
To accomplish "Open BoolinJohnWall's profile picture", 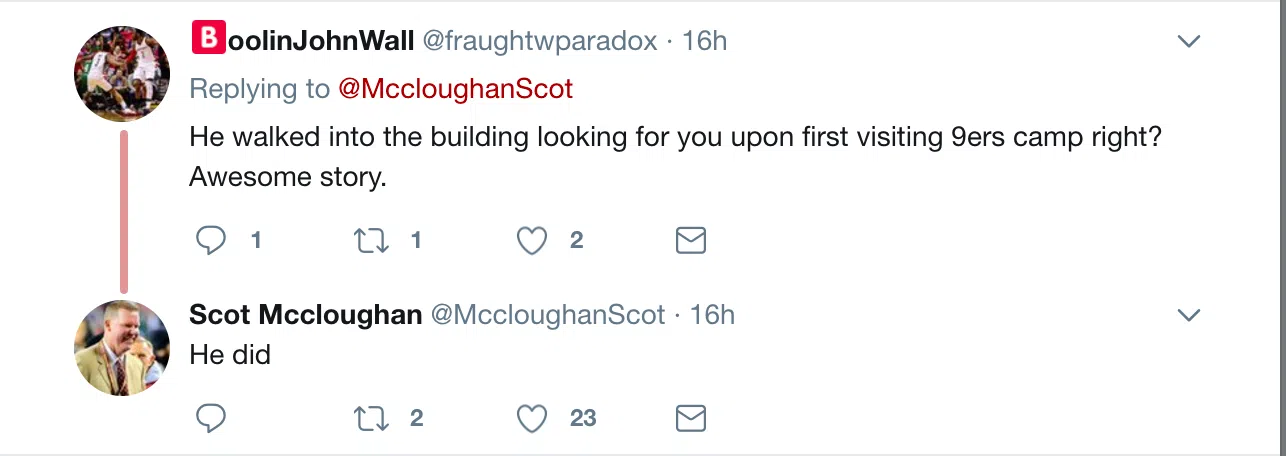I will point(122,74).
